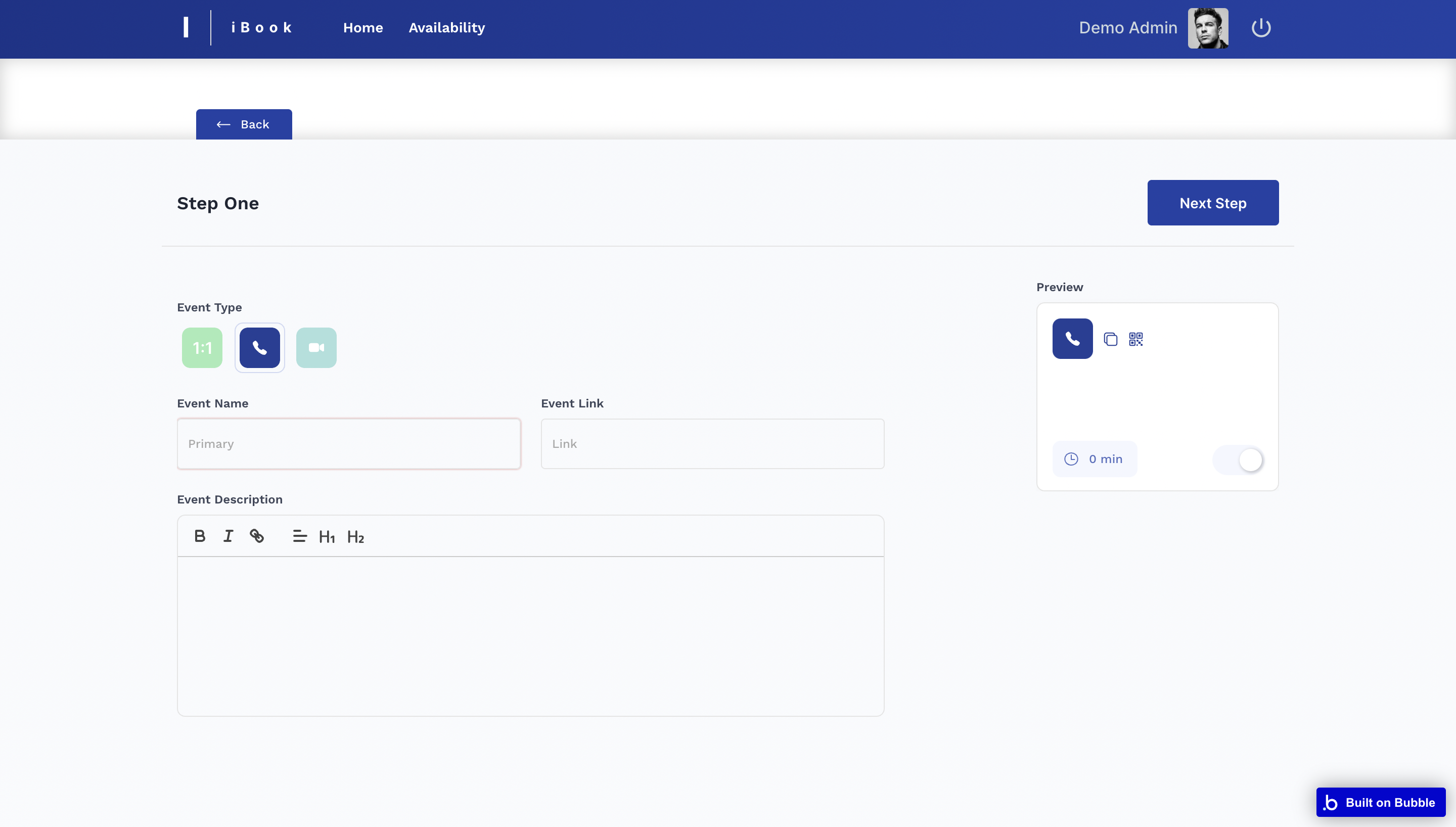Click the power logout icon
Screen dimensions: 1456x827
(1261, 28)
